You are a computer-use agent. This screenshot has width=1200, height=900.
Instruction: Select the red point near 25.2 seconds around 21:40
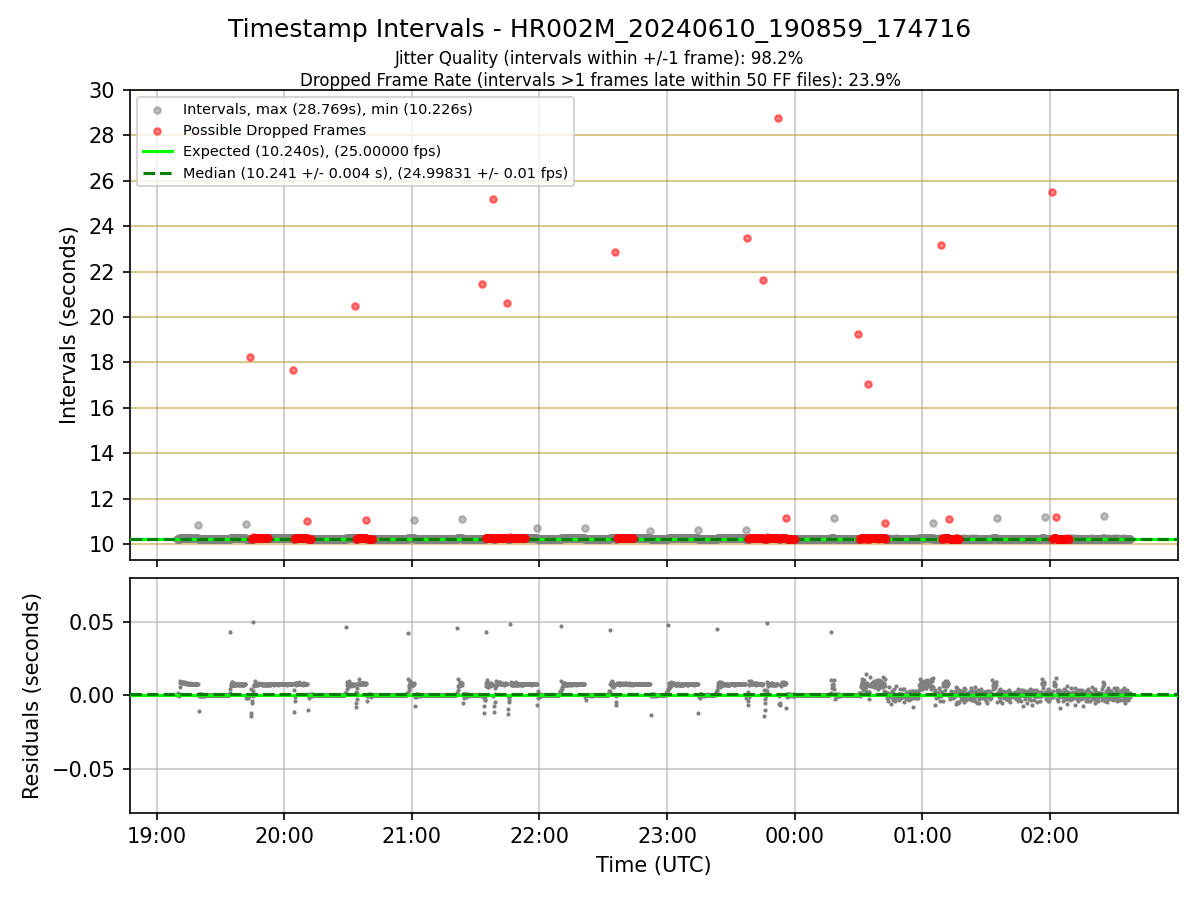tap(493, 199)
